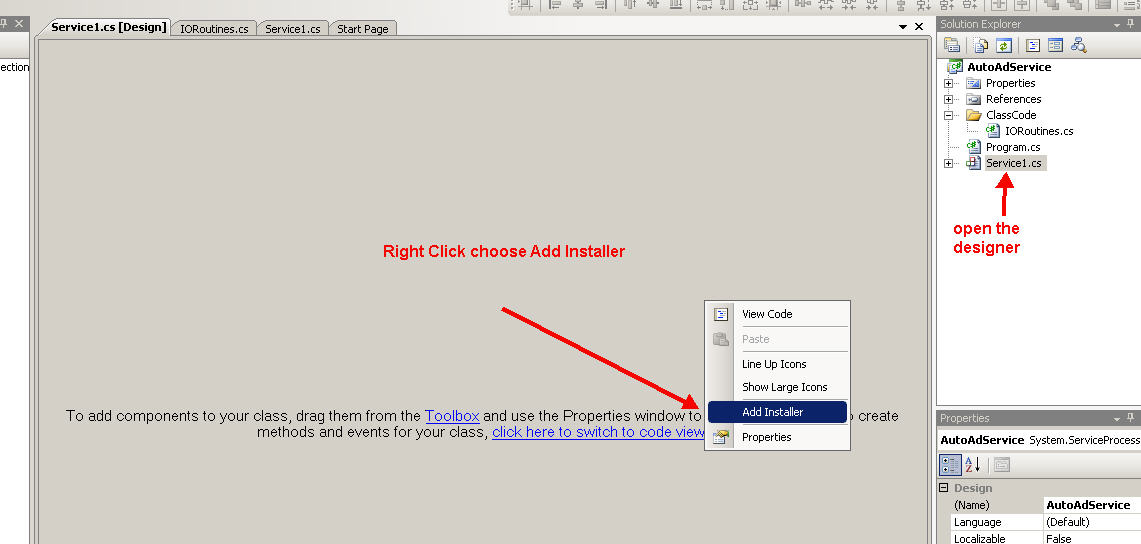
Task: Collapse the Design category in Properties grid
Action: pos(944,488)
